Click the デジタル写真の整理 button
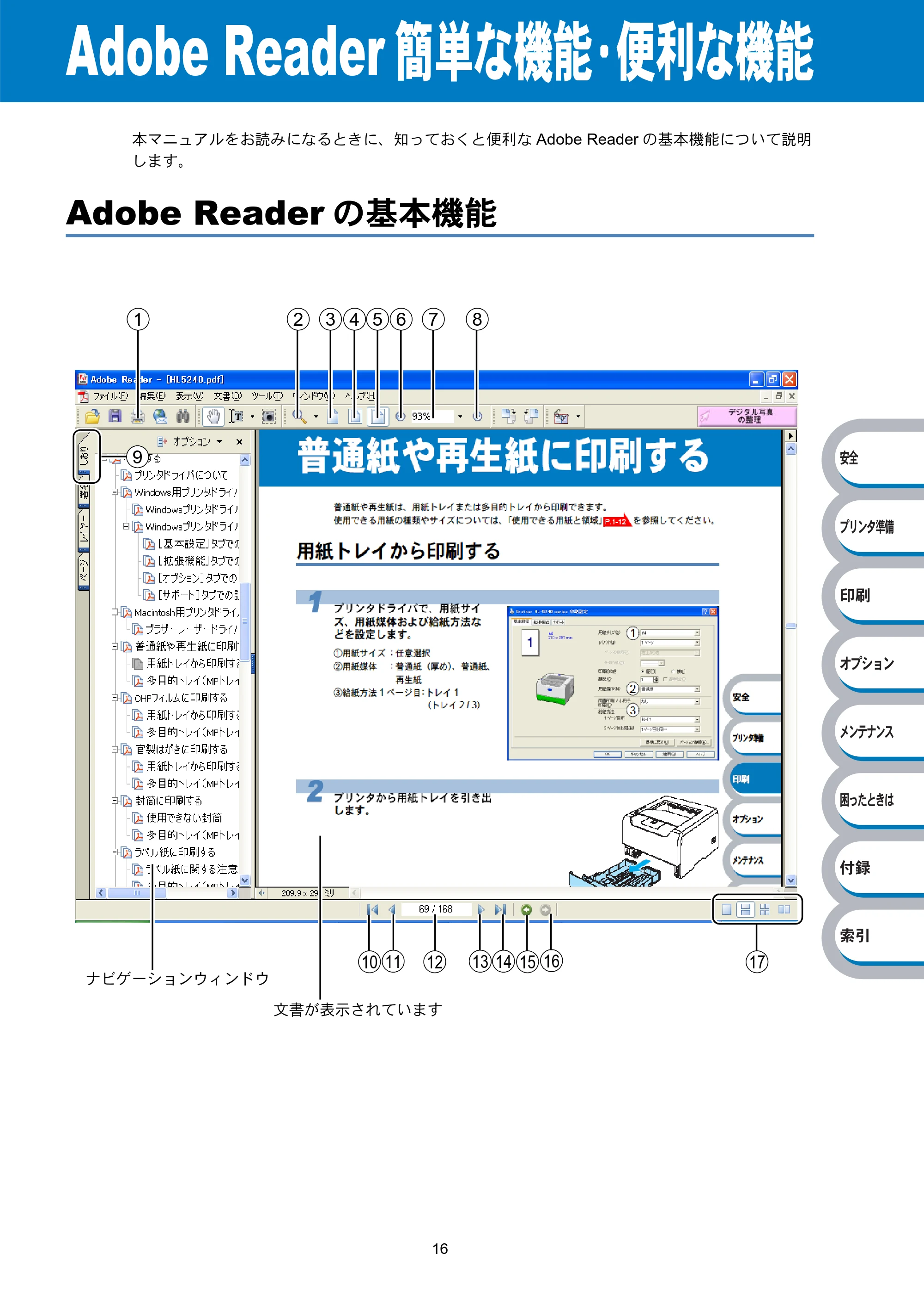This screenshot has width=924, height=1308. pos(746,416)
